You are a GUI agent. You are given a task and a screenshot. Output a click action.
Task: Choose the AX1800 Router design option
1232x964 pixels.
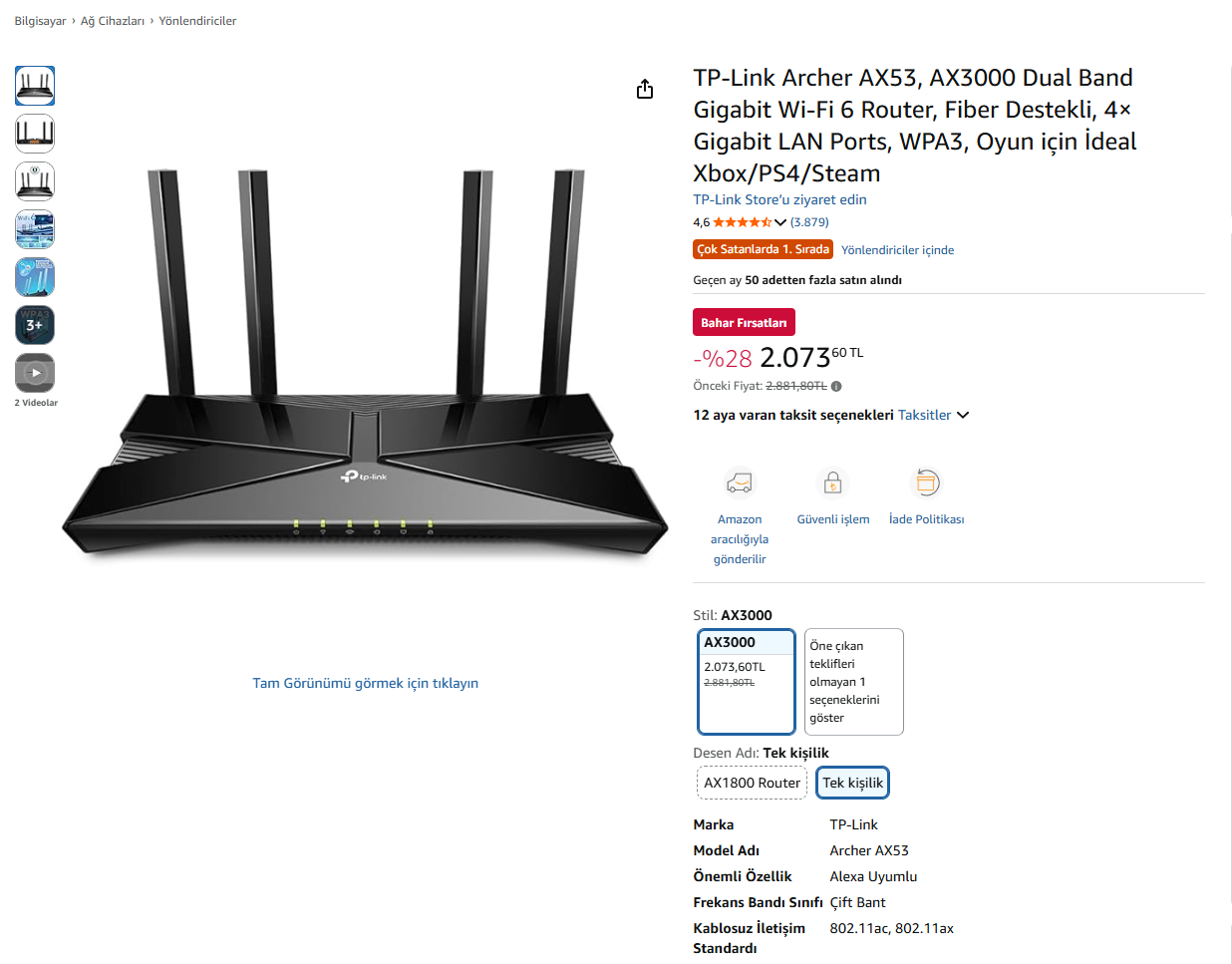[x=752, y=783]
